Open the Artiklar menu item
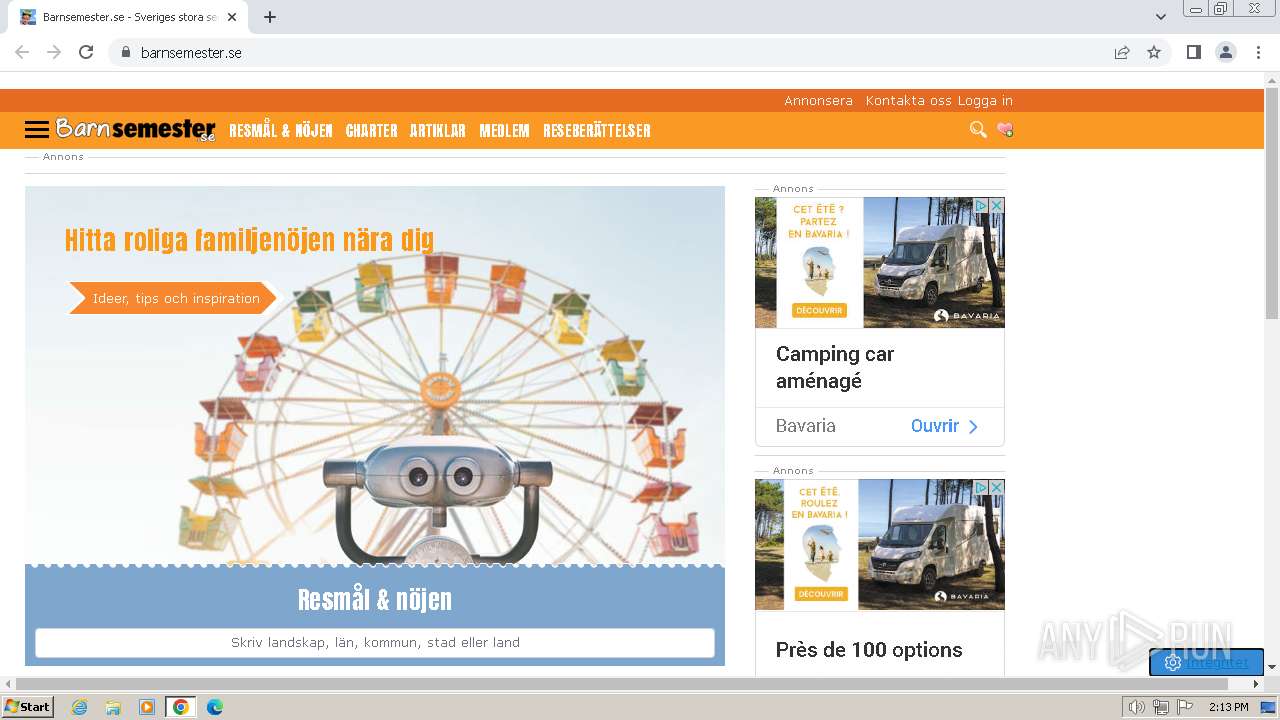This screenshot has height=720, width=1280. (438, 131)
